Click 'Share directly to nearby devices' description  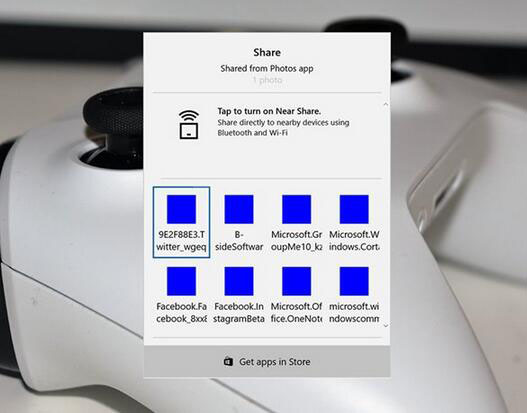(283, 127)
